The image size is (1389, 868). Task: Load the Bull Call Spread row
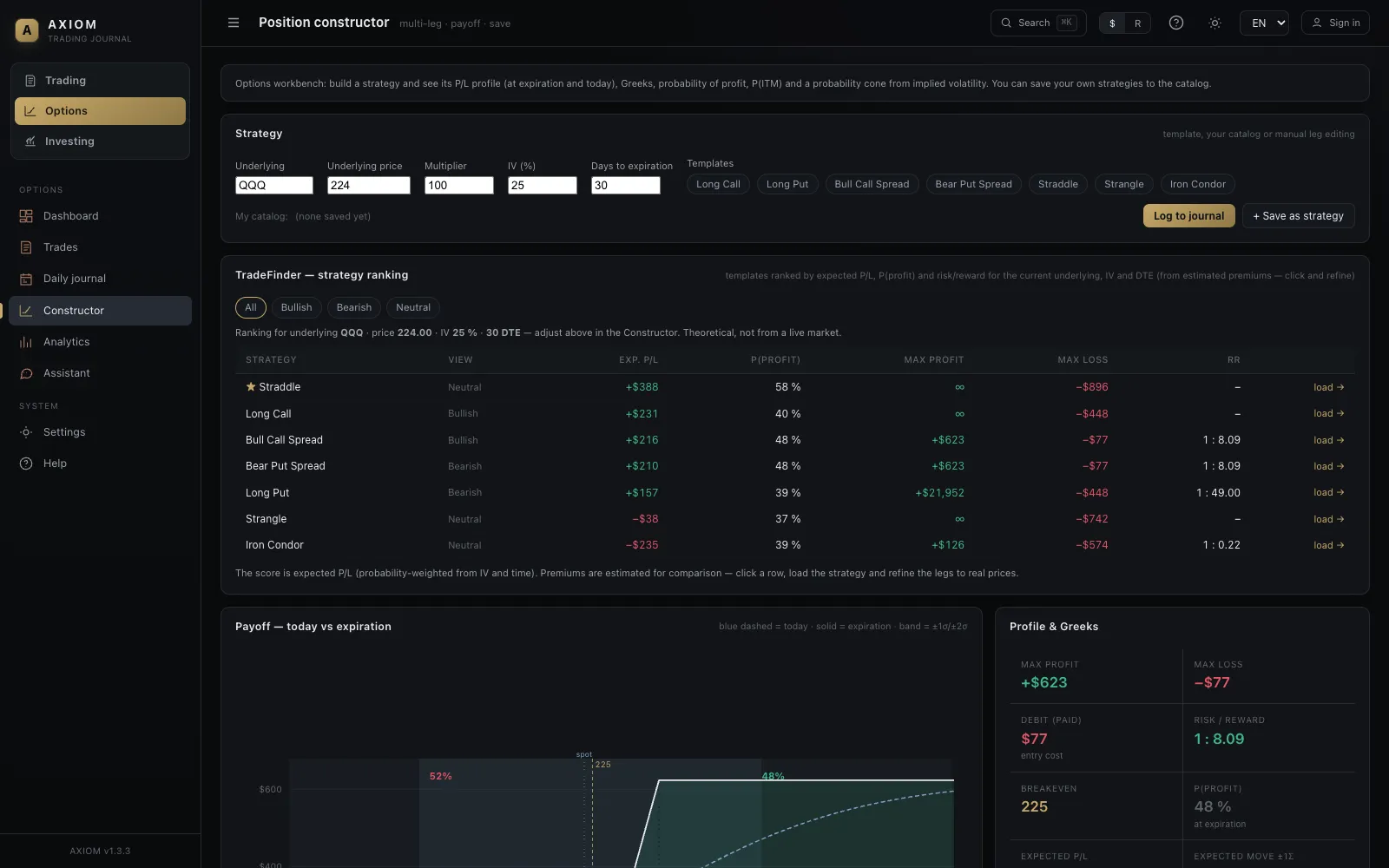[x=1328, y=440]
